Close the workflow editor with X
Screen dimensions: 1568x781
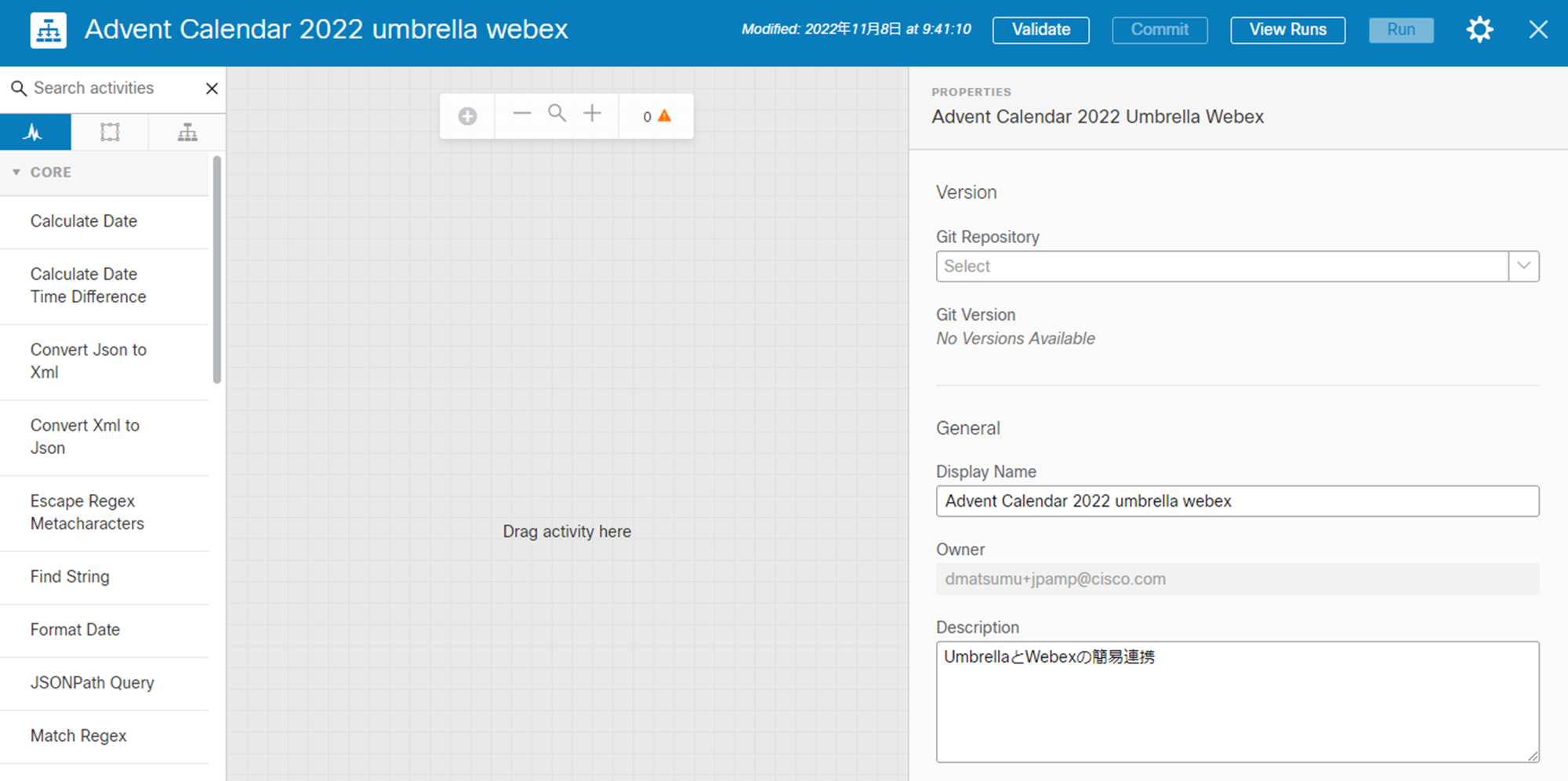click(x=1538, y=30)
